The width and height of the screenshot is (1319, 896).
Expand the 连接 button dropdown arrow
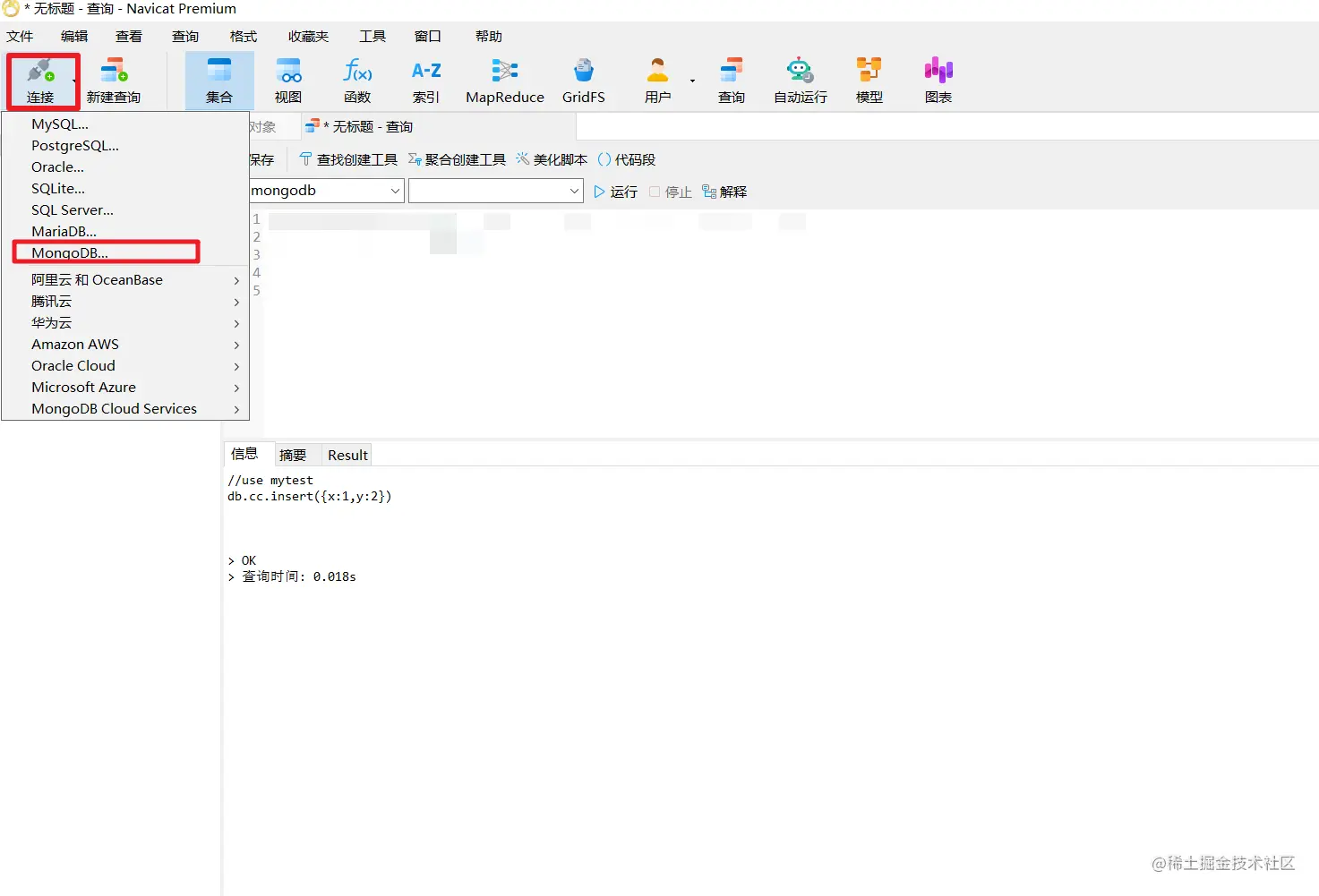point(74,81)
